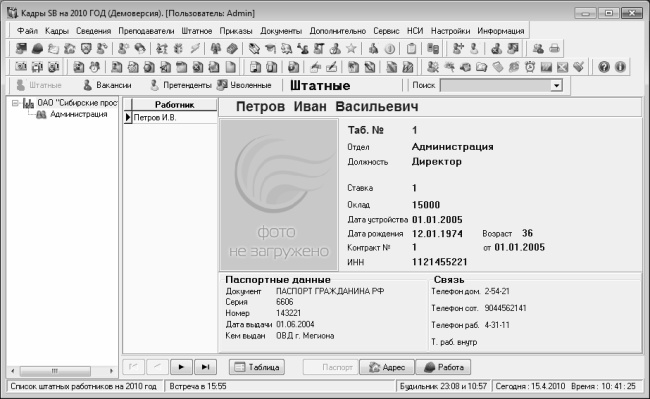Switch to the Вакансии list
The image size is (650, 399).
coord(107,85)
